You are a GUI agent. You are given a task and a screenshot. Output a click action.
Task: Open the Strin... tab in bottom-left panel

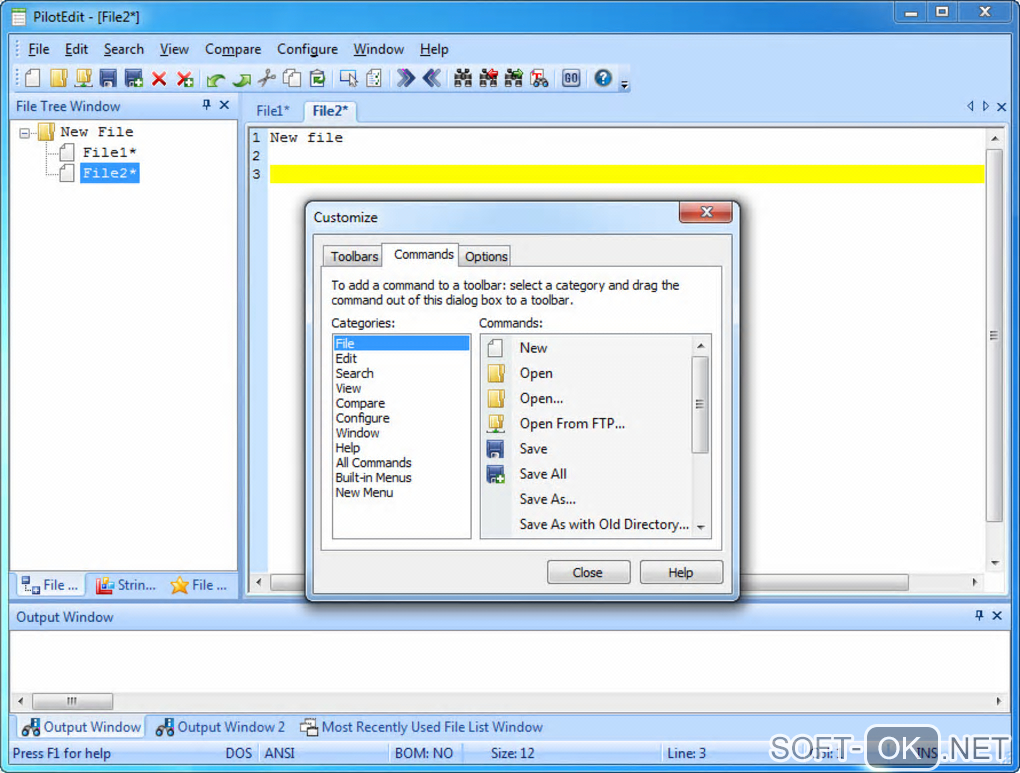pyautogui.click(x=126, y=586)
